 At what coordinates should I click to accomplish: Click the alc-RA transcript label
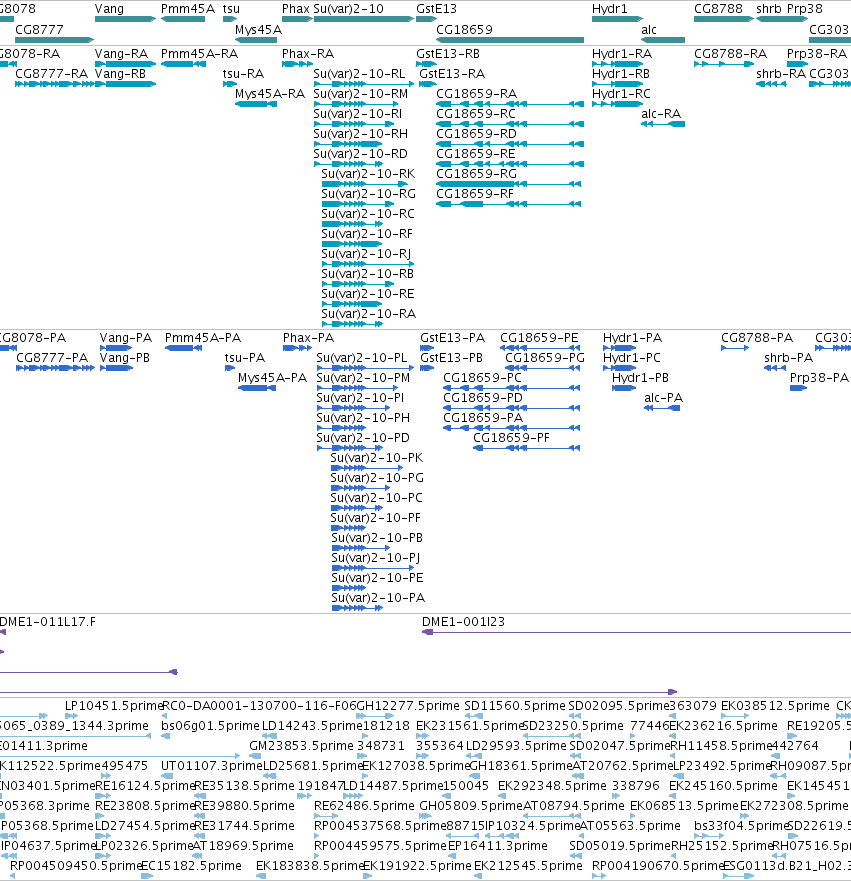pos(661,113)
